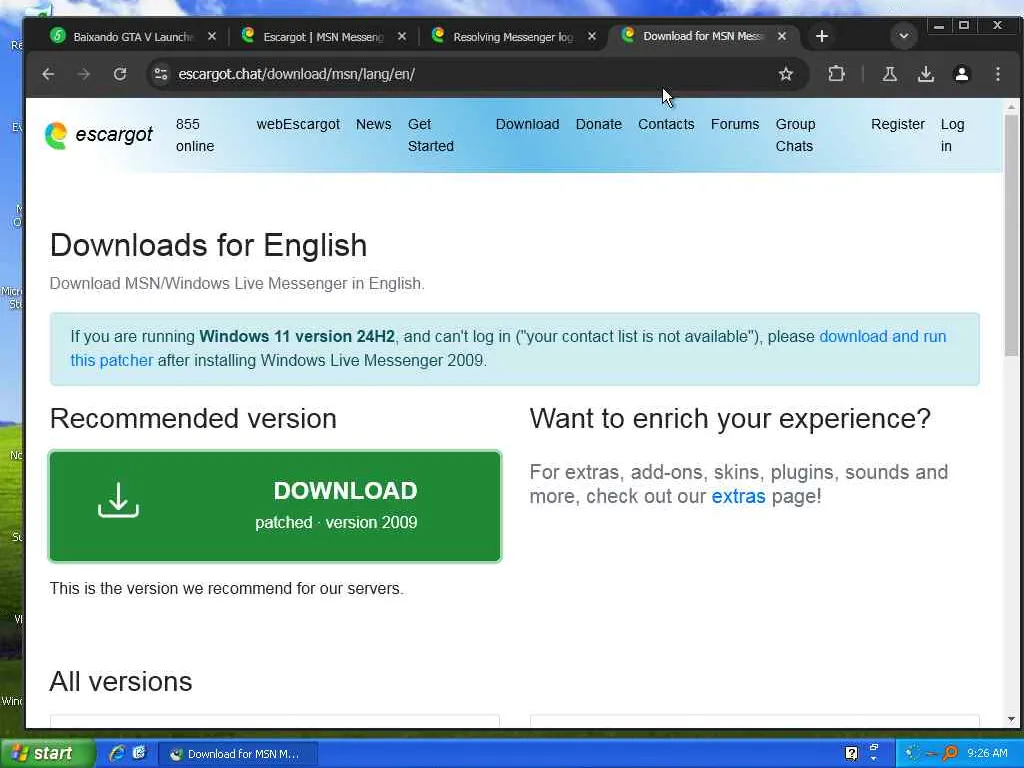Select Download for MSN taskbar button
The height and width of the screenshot is (768, 1024).
point(238,754)
